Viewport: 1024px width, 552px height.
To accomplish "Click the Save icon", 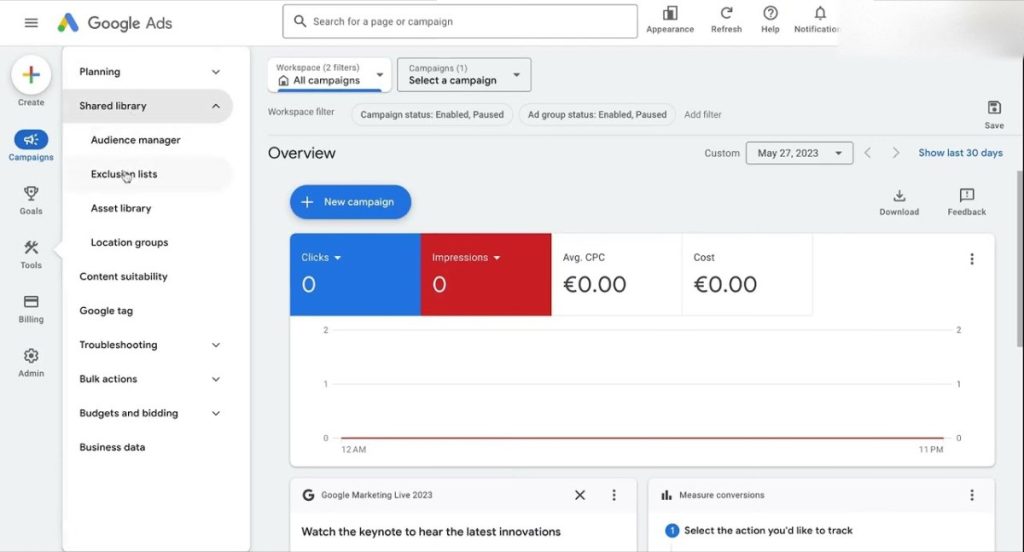I will pyautogui.click(x=994, y=108).
